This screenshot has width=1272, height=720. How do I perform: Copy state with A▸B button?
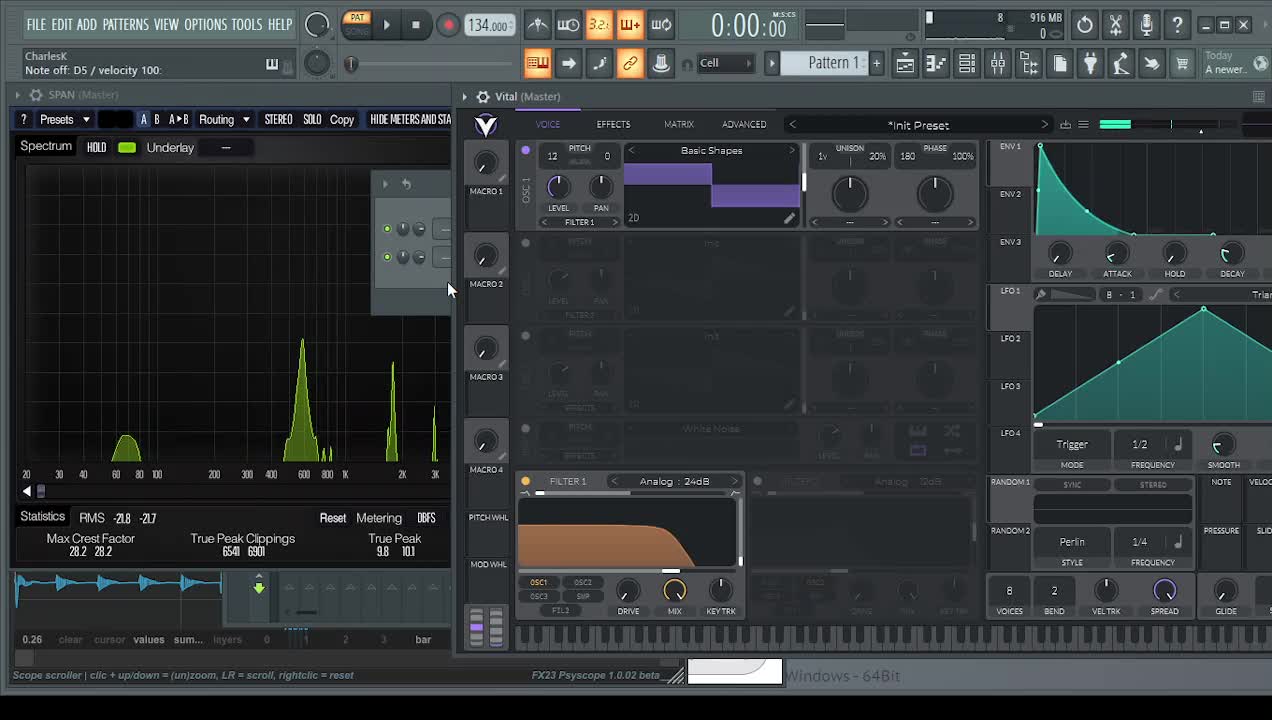point(179,119)
